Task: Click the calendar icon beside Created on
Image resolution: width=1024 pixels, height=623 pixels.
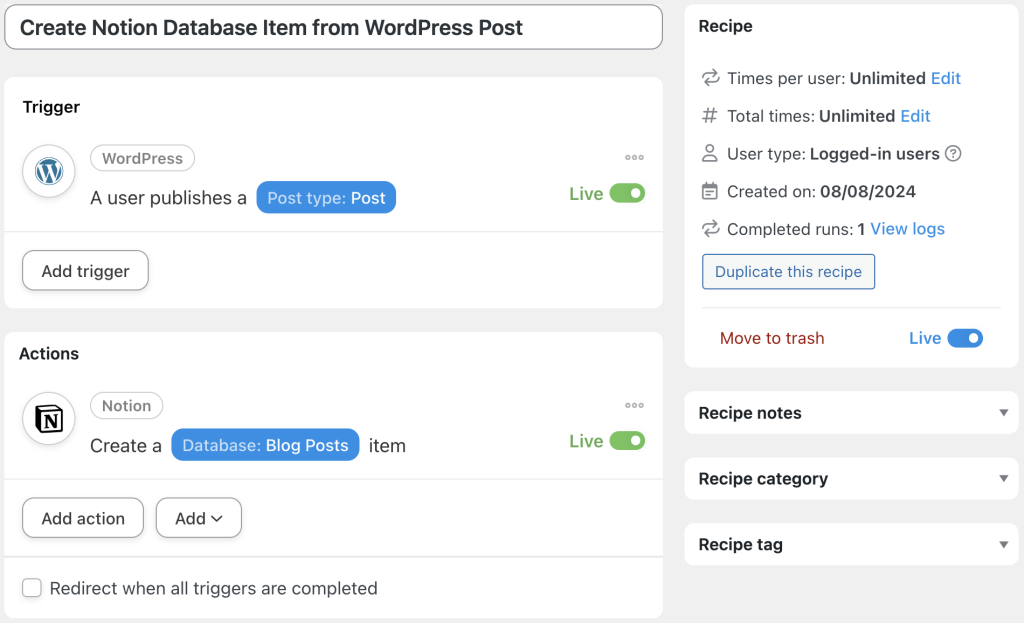Action: (711, 191)
